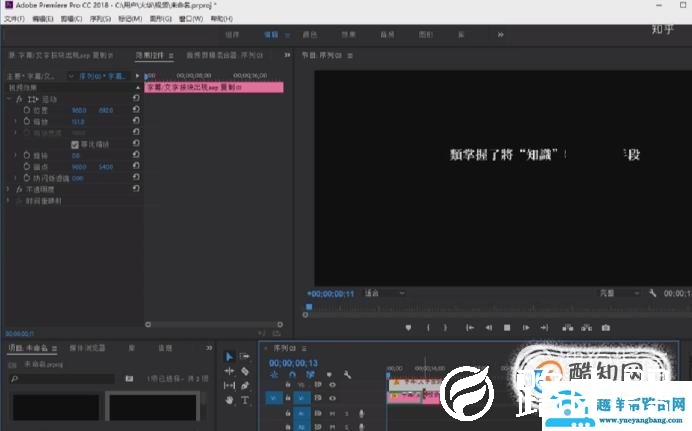Select the Selection arrow tool
The height and width of the screenshot is (431, 692).
229,356
